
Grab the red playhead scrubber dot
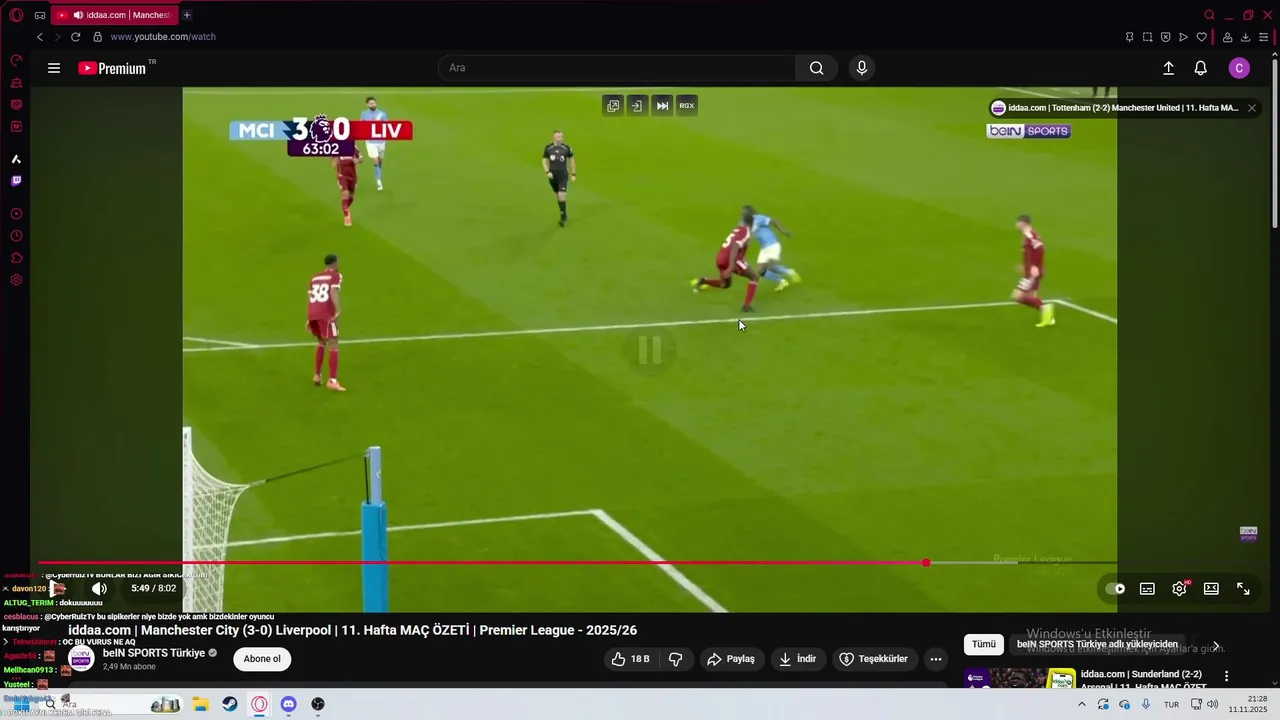(927, 563)
